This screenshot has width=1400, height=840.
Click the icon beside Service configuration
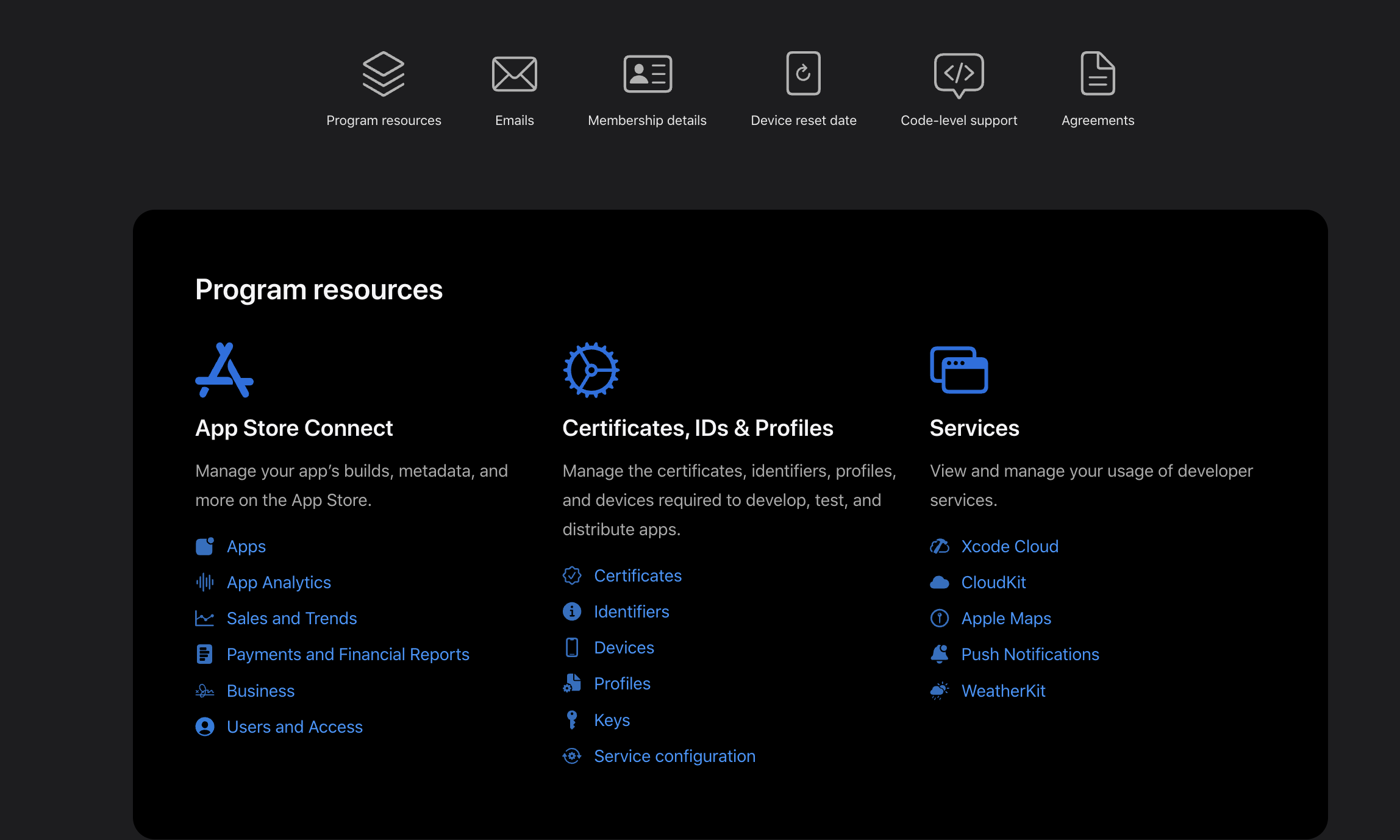tap(572, 756)
